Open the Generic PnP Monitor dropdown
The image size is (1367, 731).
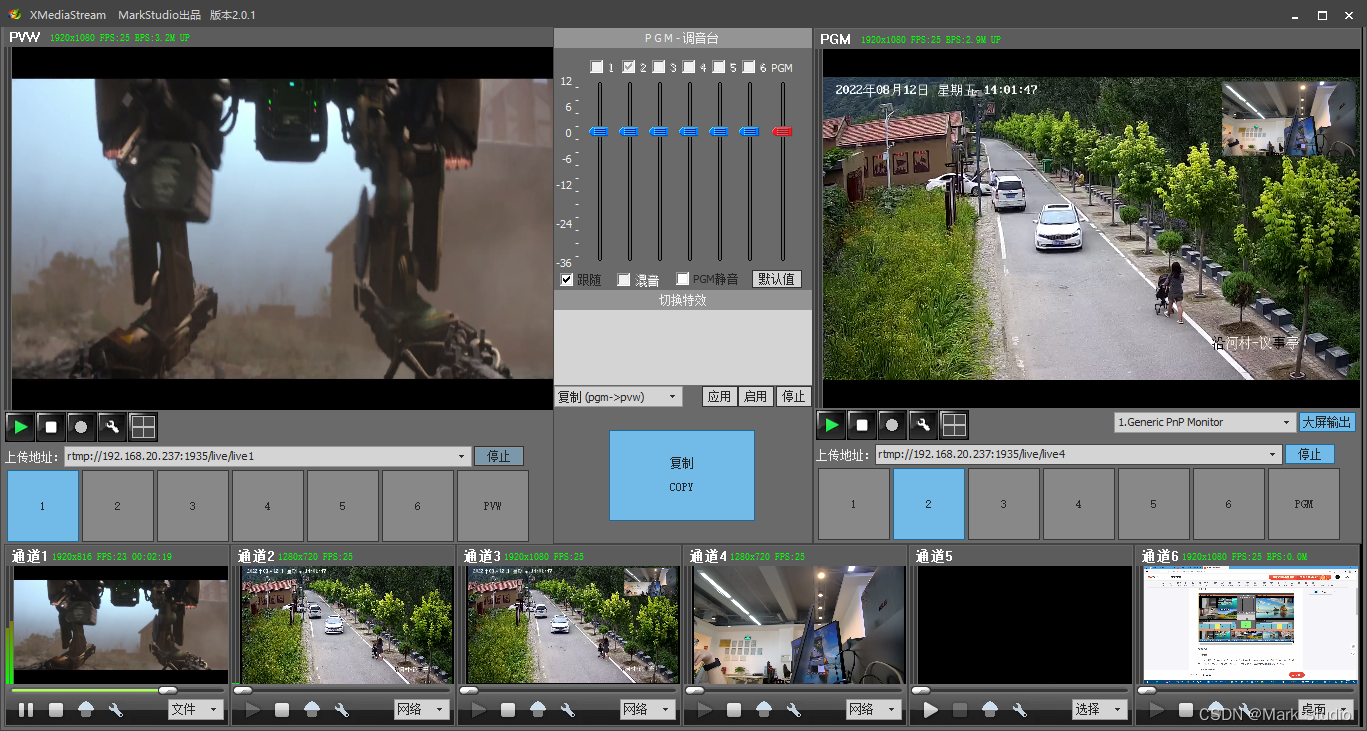(1205, 422)
